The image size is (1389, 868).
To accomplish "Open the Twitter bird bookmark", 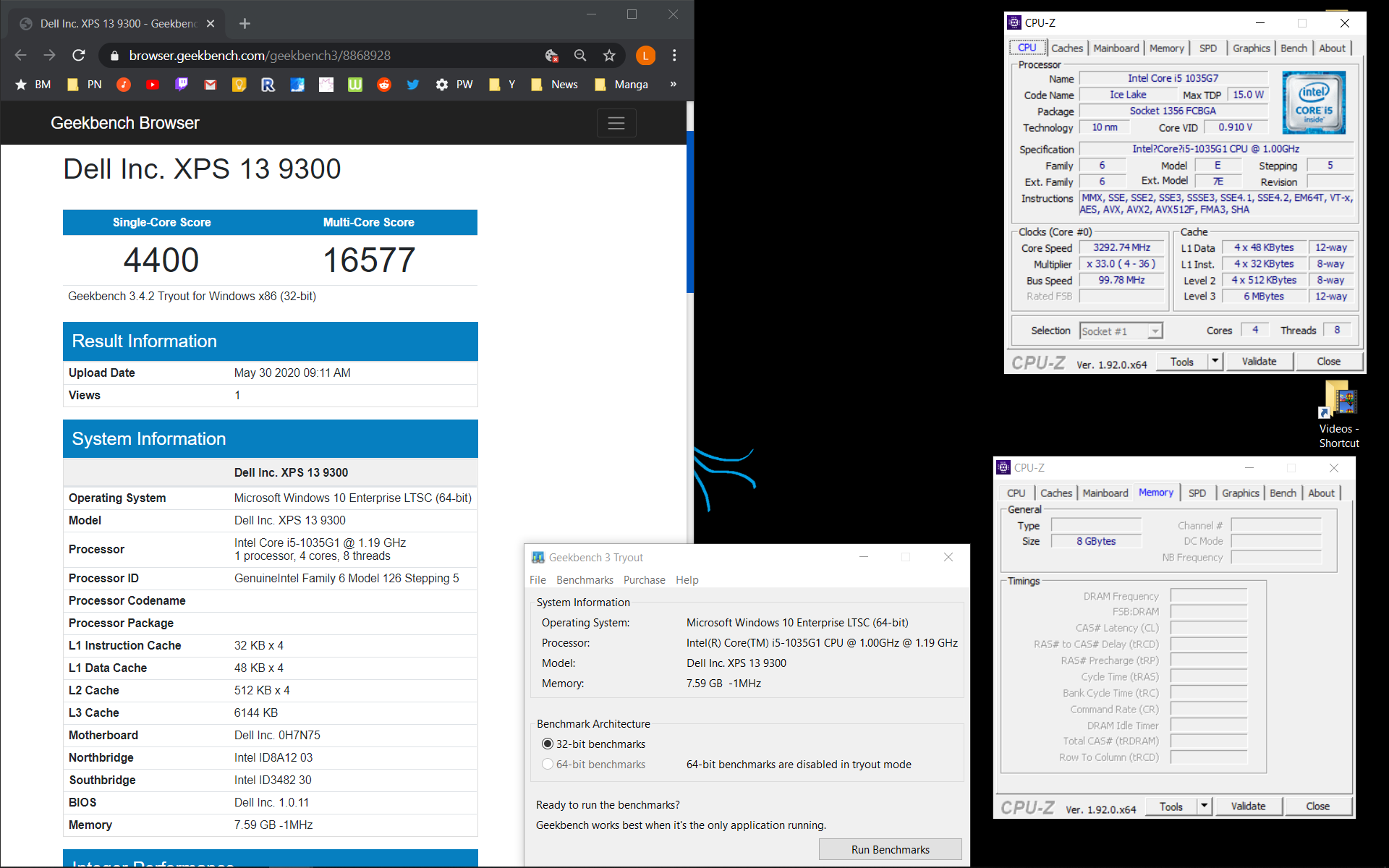I will 412,85.
